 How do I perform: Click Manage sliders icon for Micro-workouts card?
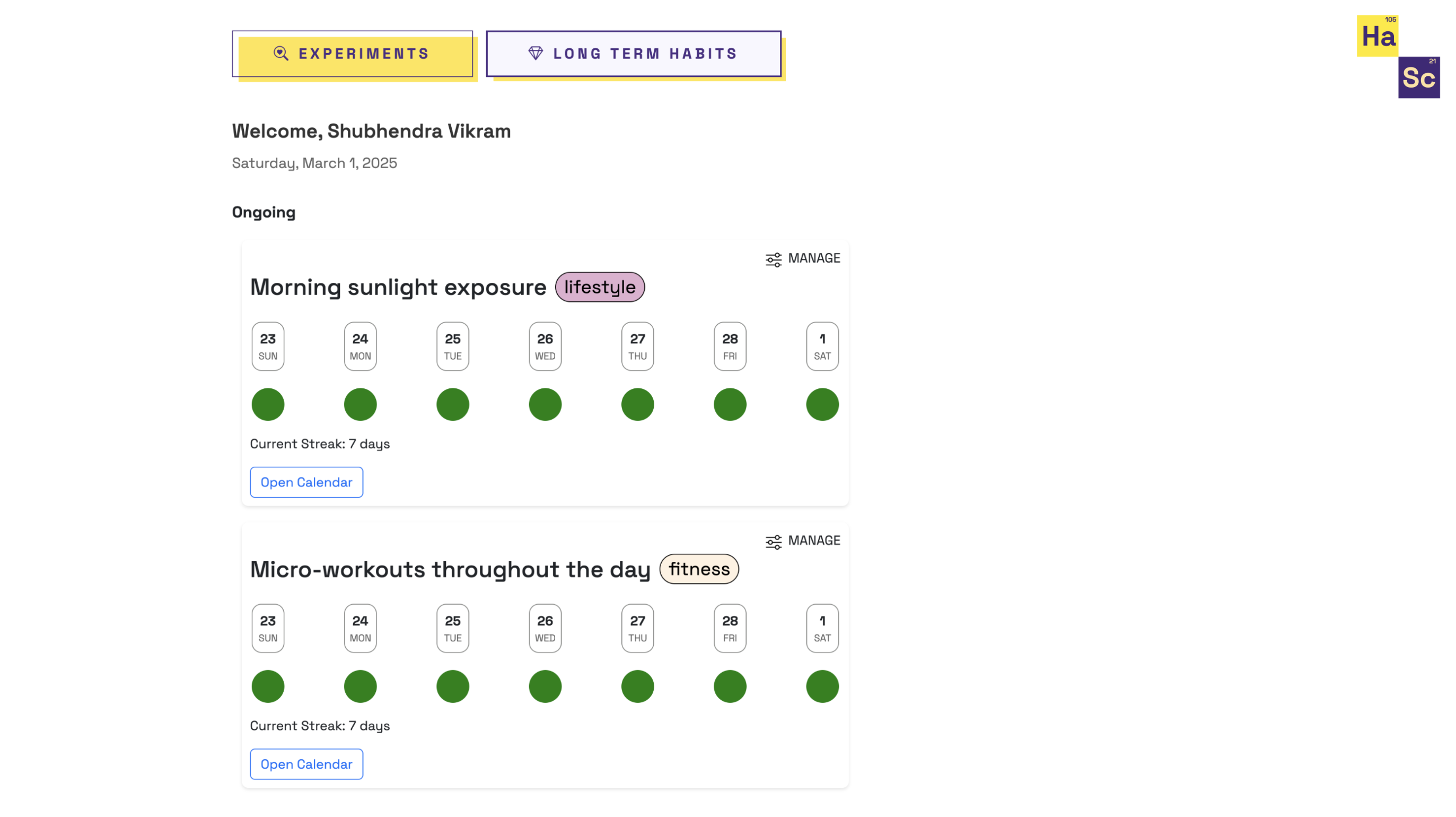tap(773, 541)
